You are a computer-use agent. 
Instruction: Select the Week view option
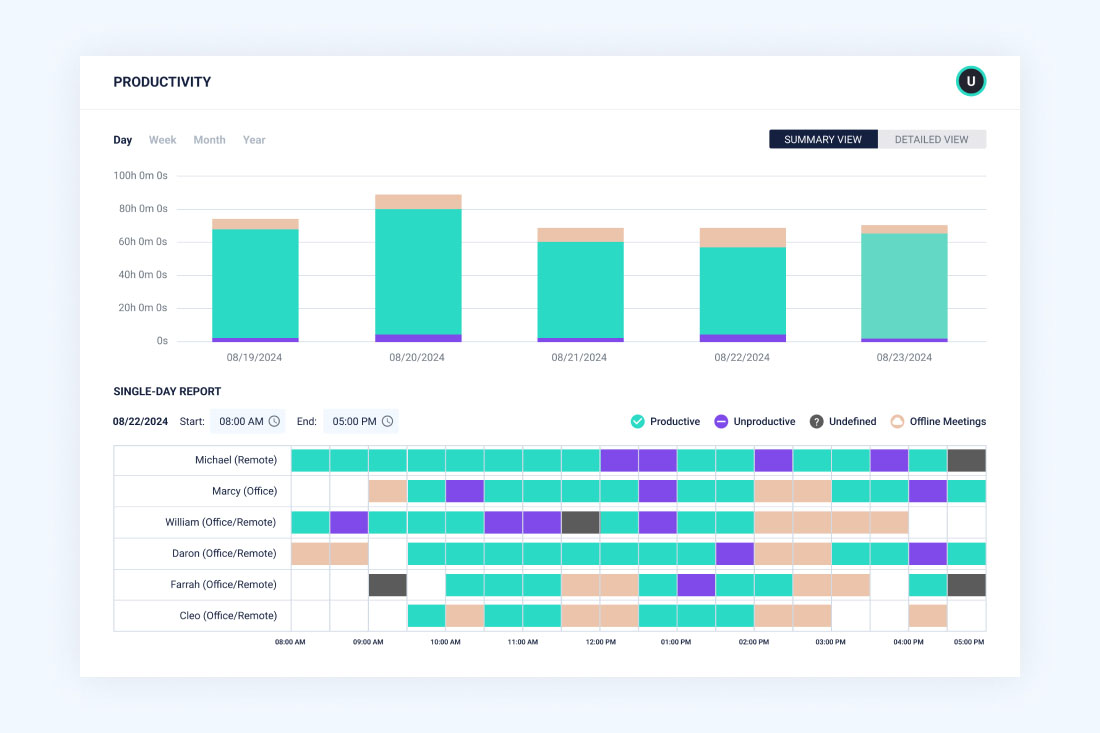[x=162, y=139]
